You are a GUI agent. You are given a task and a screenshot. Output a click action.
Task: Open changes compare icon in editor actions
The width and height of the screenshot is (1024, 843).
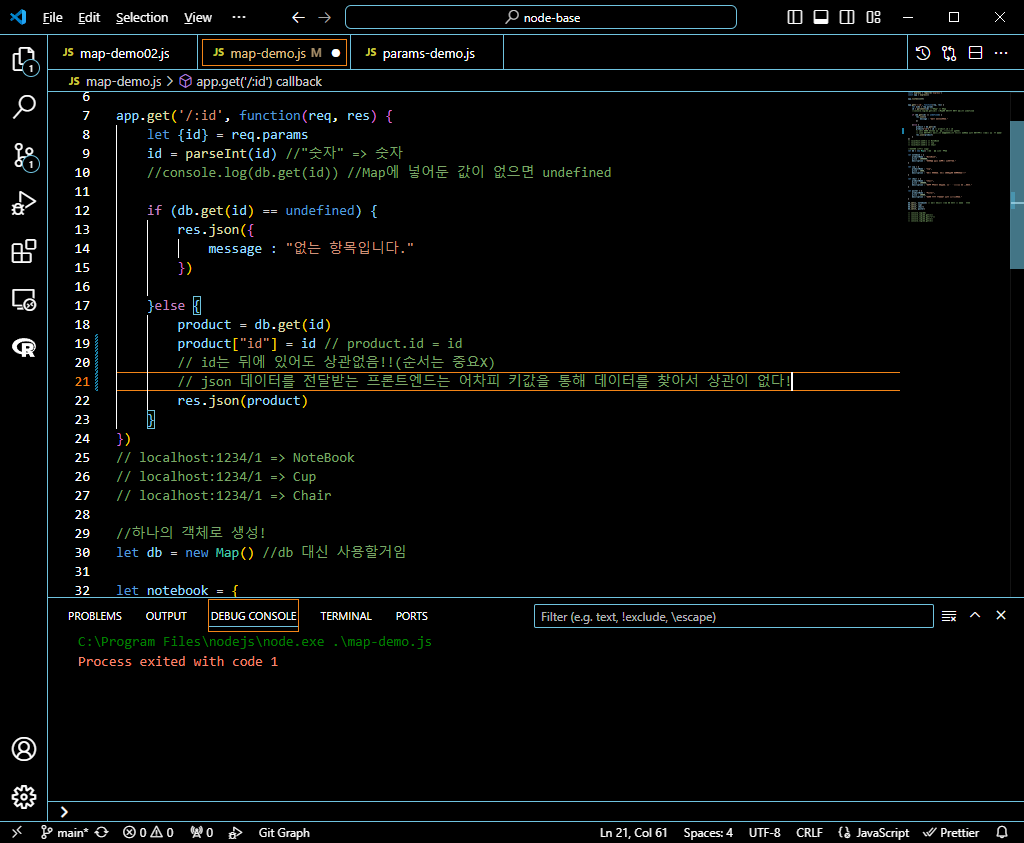[949, 53]
